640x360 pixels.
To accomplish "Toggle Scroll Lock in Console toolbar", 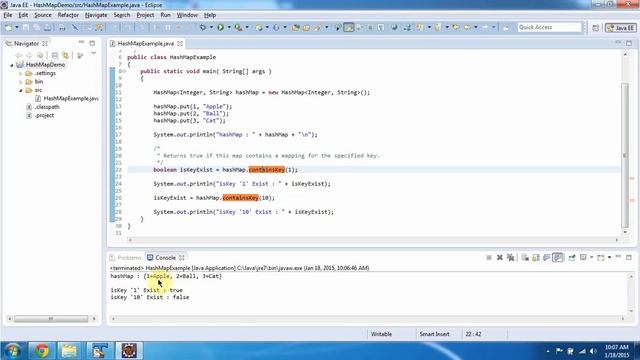I will (x=536, y=258).
